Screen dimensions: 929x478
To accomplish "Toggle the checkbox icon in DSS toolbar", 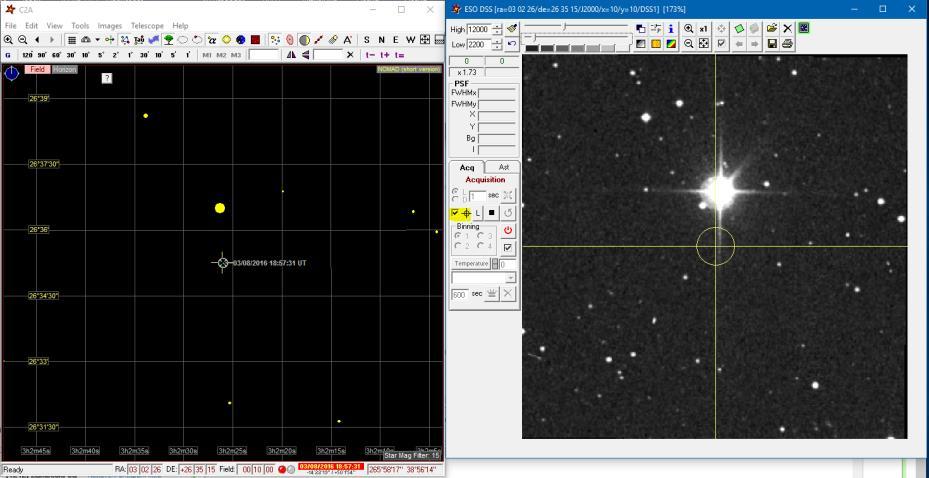I will pos(721,43).
